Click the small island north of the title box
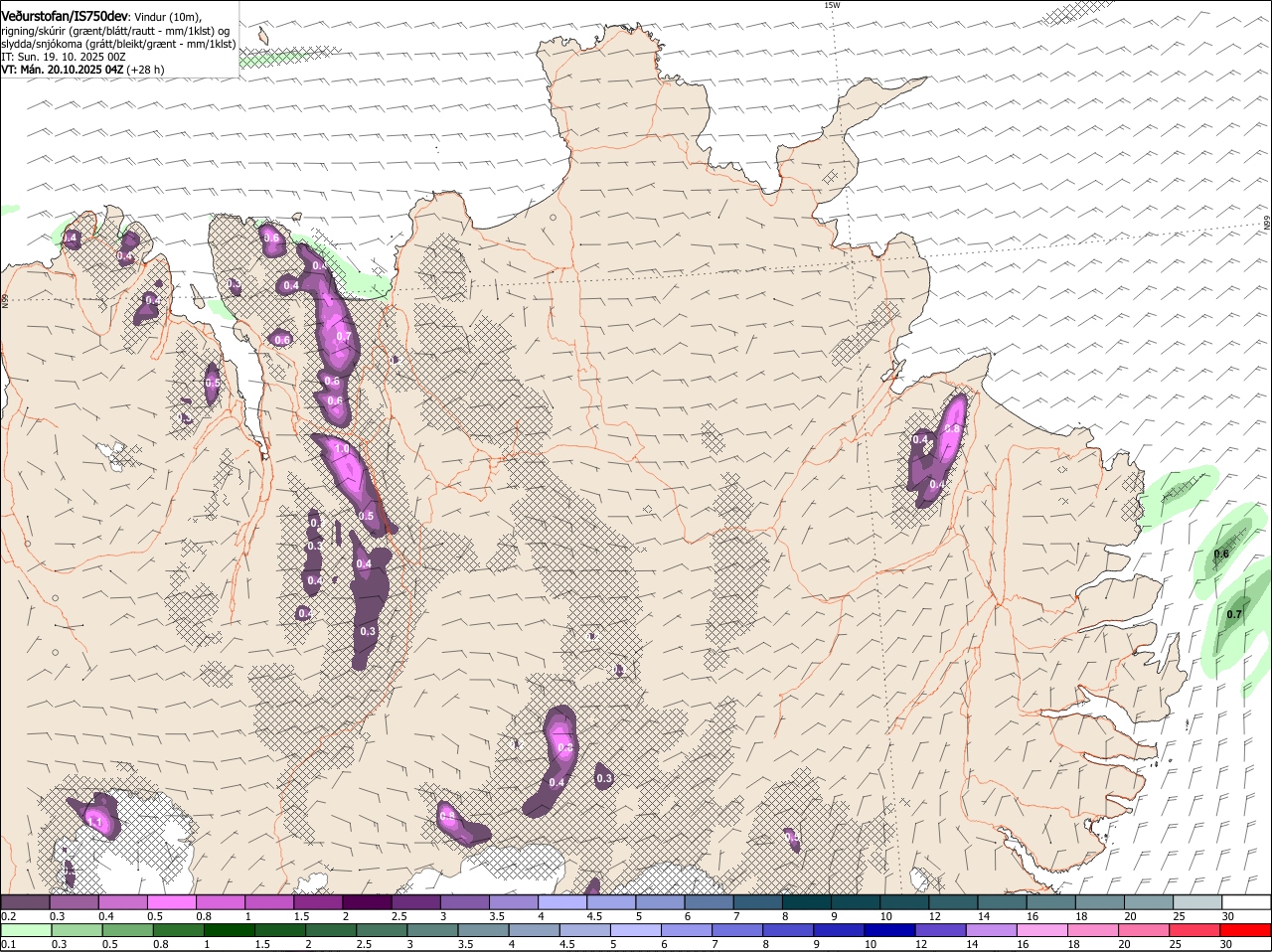The image size is (1272, 952). click(264, 36)
